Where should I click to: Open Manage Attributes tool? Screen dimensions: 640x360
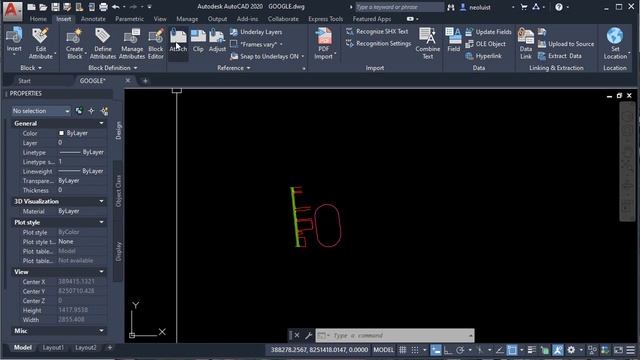132,43
